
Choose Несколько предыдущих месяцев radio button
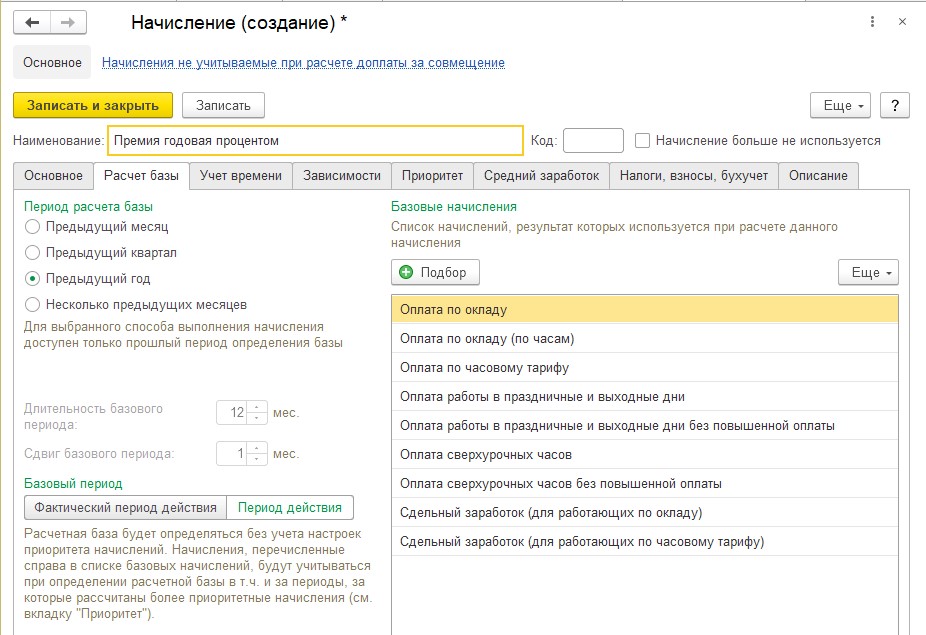pos(32,305)
